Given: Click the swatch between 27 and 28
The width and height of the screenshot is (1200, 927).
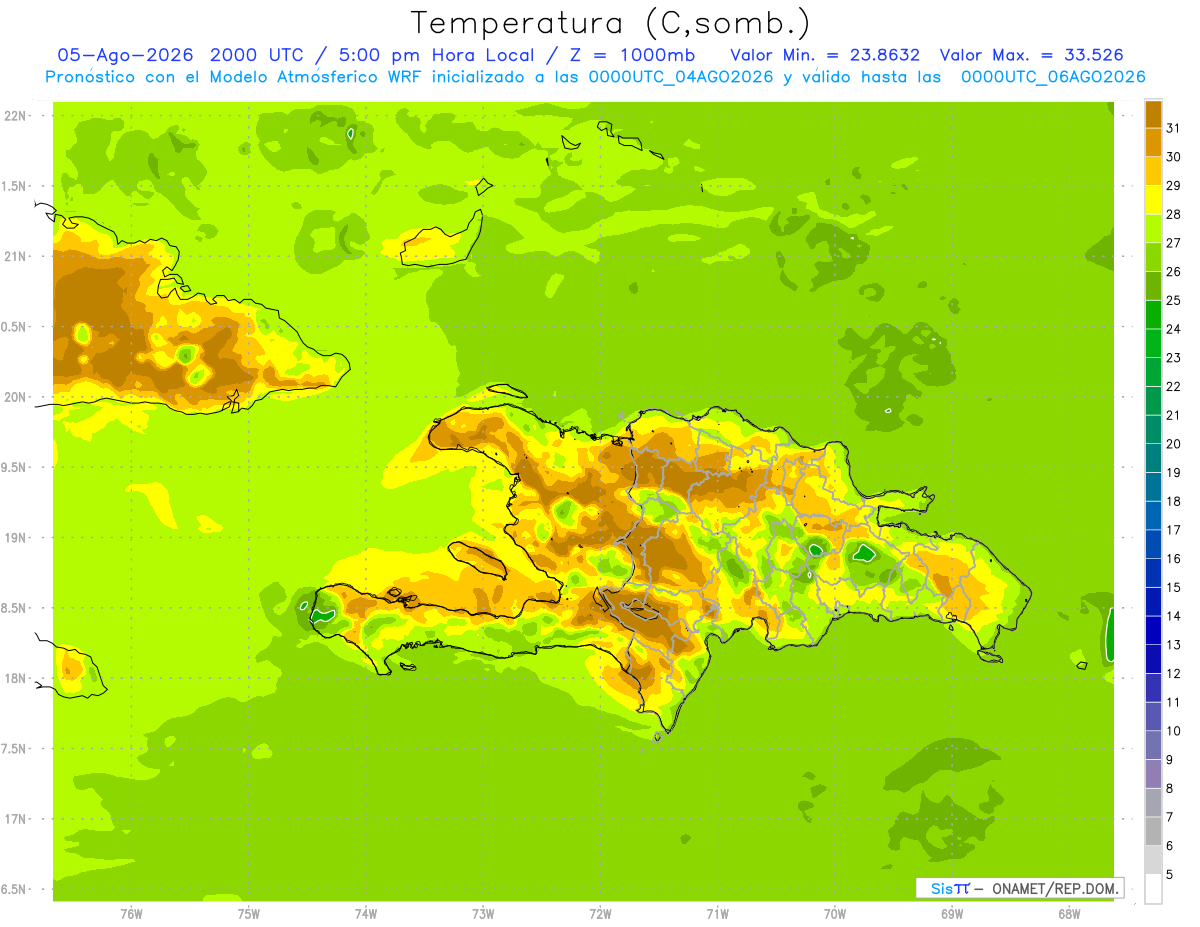Looking at the screenshot, I should point(1153,229).
